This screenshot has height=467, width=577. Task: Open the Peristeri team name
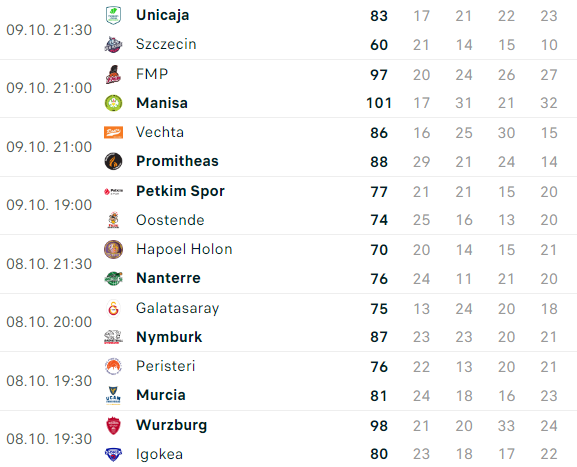click(166, 366)
